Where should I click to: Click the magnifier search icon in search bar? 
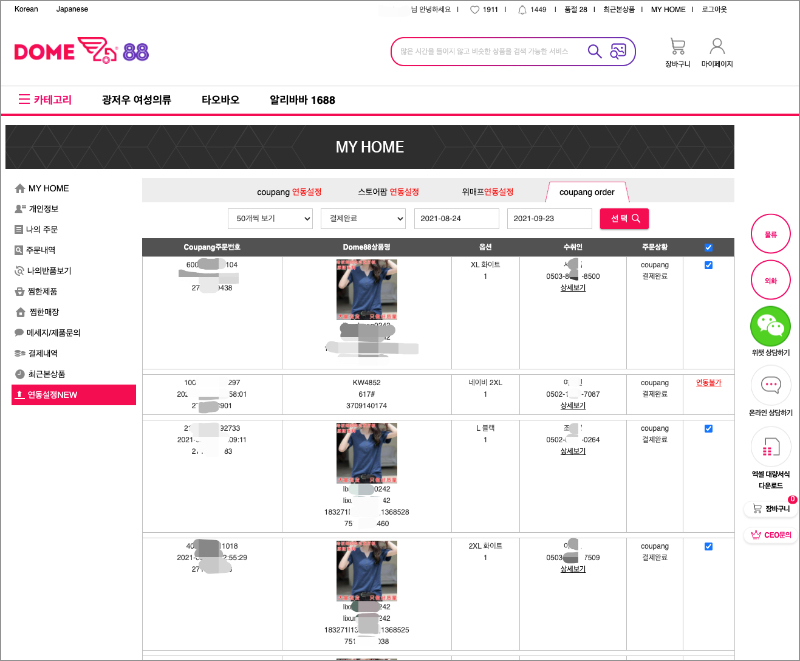pos(594,51)
